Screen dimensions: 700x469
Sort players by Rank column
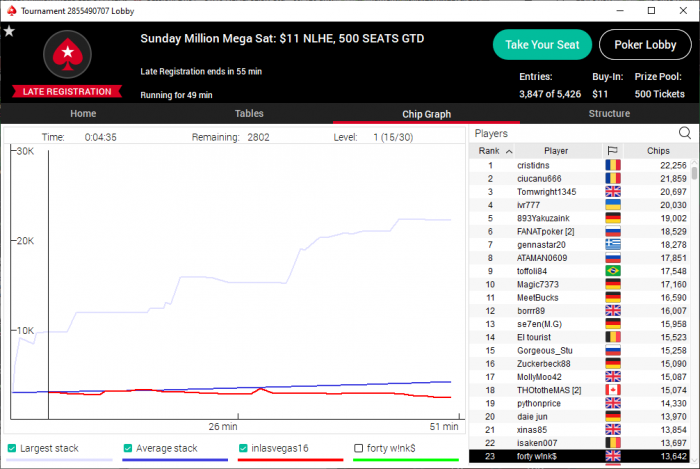(492, 151)
